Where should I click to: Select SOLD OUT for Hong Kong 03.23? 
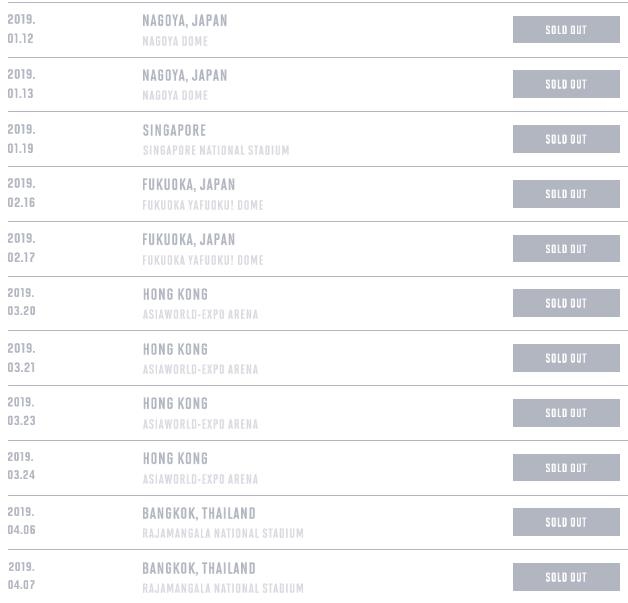tap(566, 413)
